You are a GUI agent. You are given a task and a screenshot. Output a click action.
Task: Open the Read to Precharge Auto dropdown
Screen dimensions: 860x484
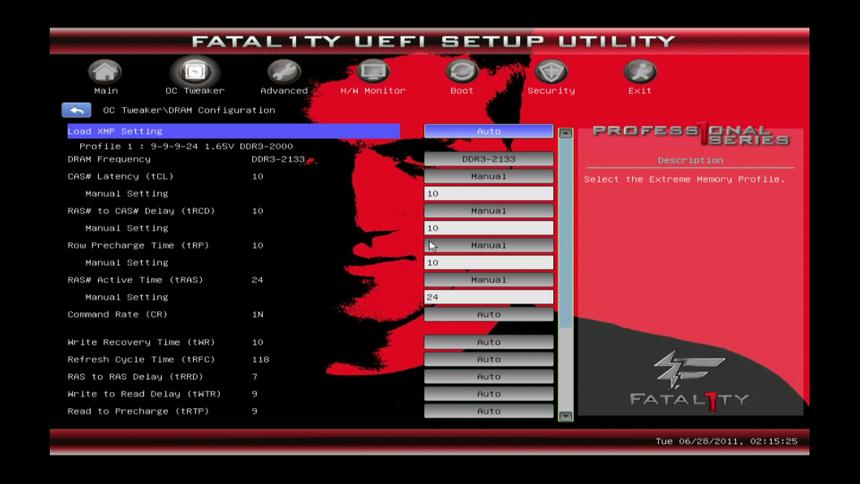[488, 411]
